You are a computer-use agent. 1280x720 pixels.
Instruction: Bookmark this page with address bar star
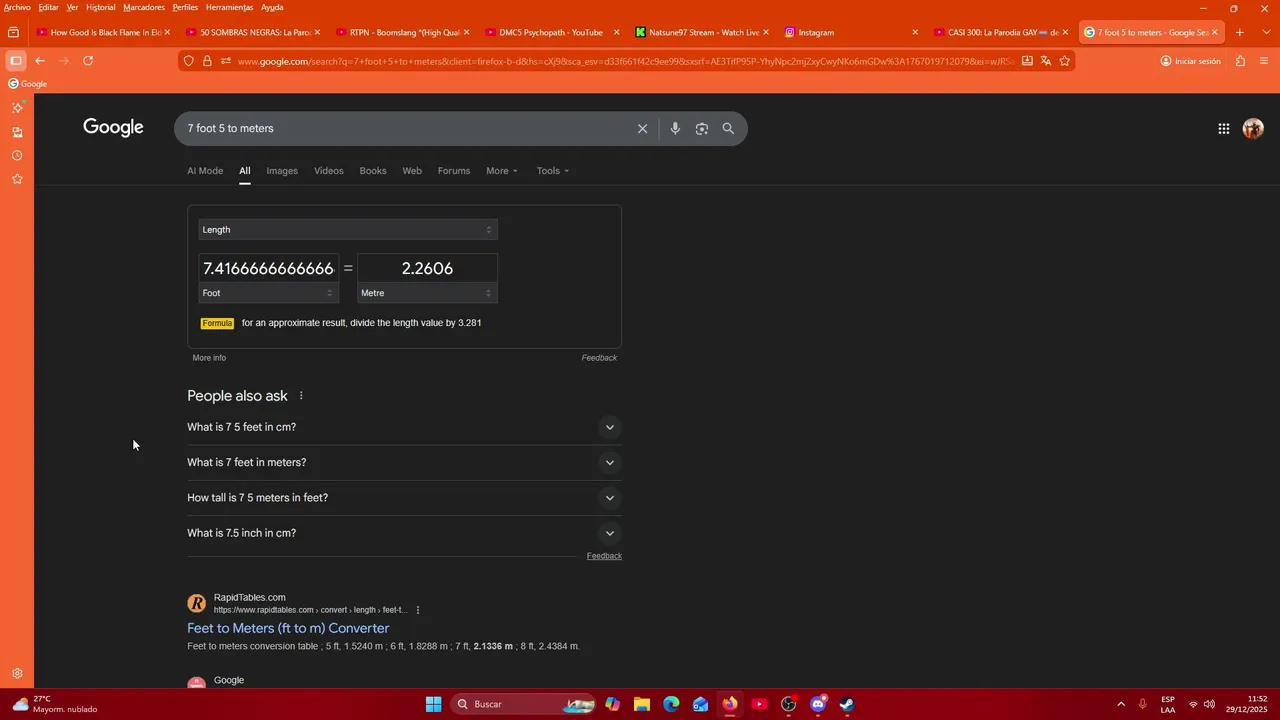(x=1064, y=61)
